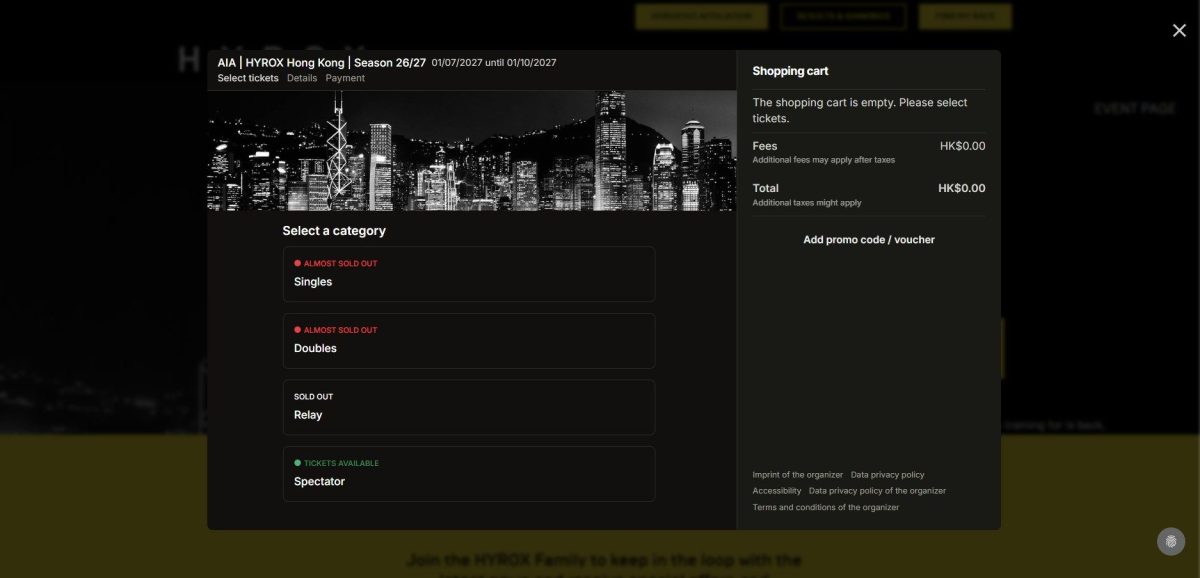Pick the Spectator ticket category
This screenshot has width=1200, height=578.
click(469, 474)
